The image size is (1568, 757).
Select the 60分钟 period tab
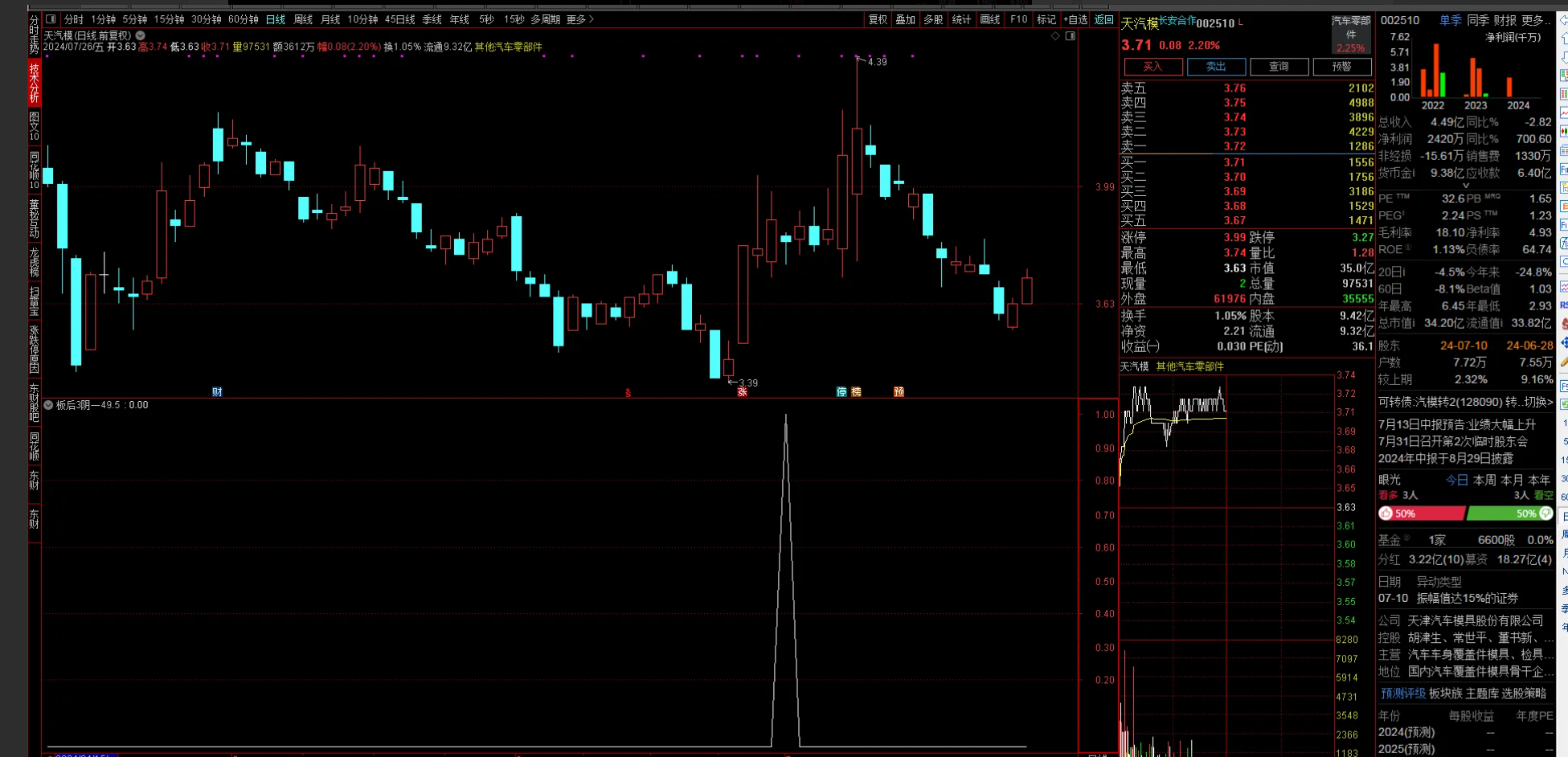243,19
